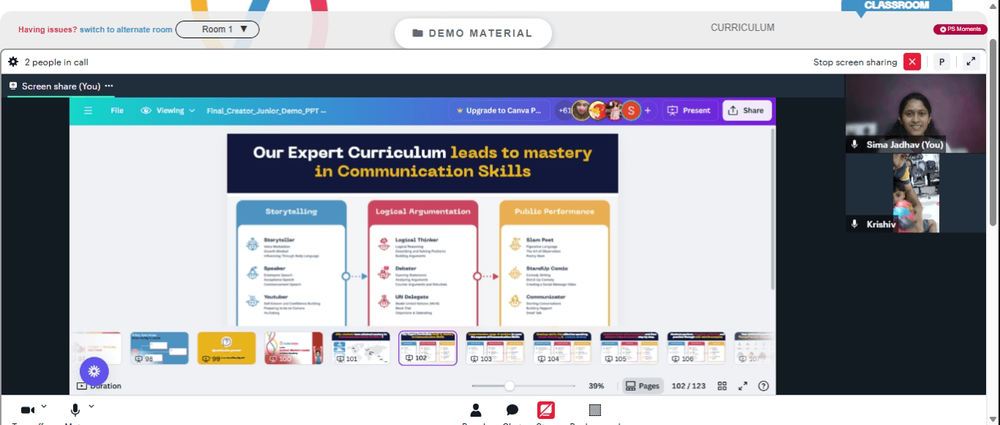
Task: Open the Background effects icon
Action: [594, 410]
